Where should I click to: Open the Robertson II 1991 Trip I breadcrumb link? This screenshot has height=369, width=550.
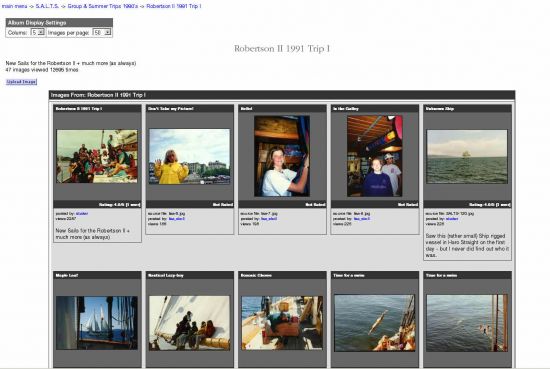tap(174, 6)
